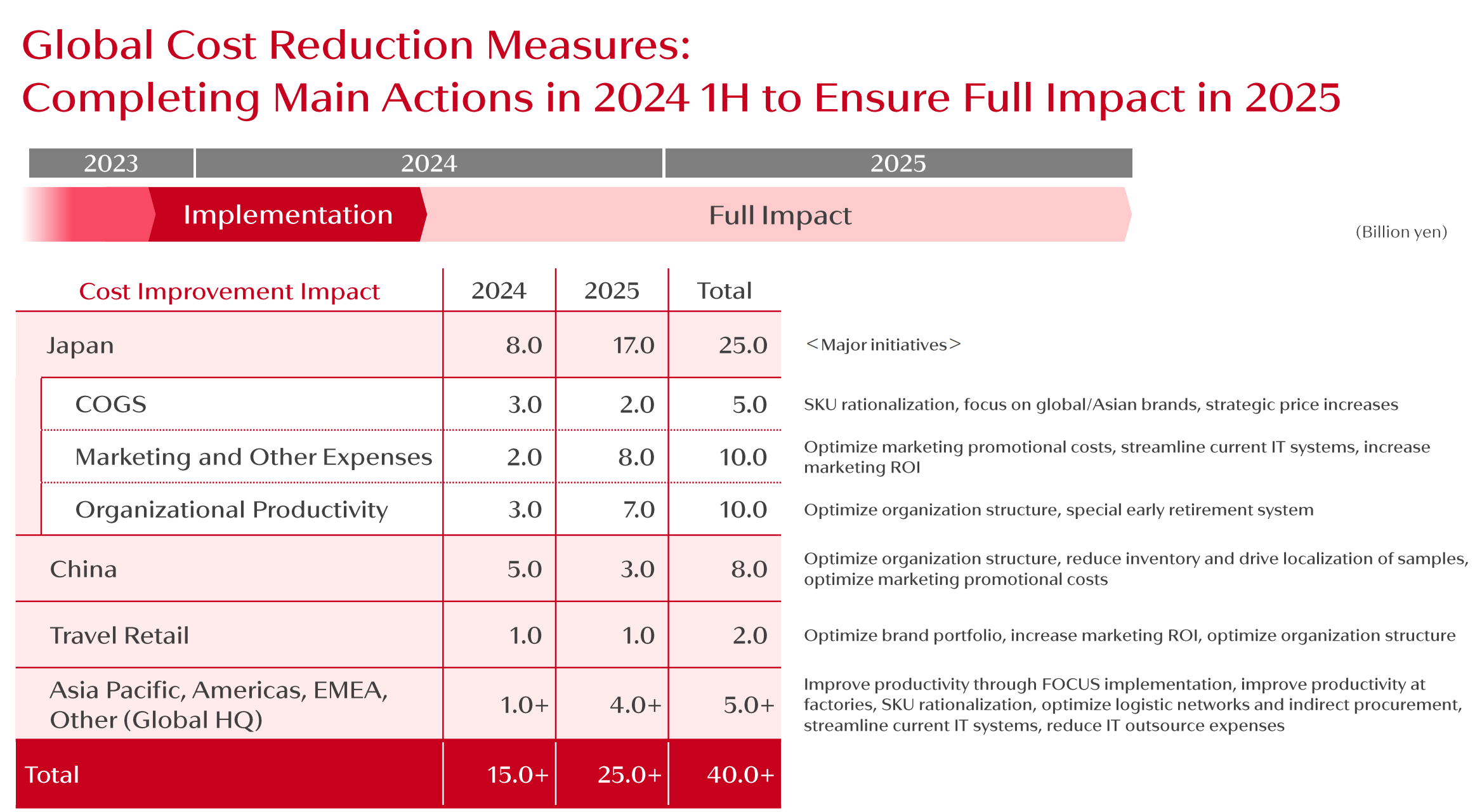Select the Japan row label
This screenshot has width=1482, height=812.
tap(81, 345)
